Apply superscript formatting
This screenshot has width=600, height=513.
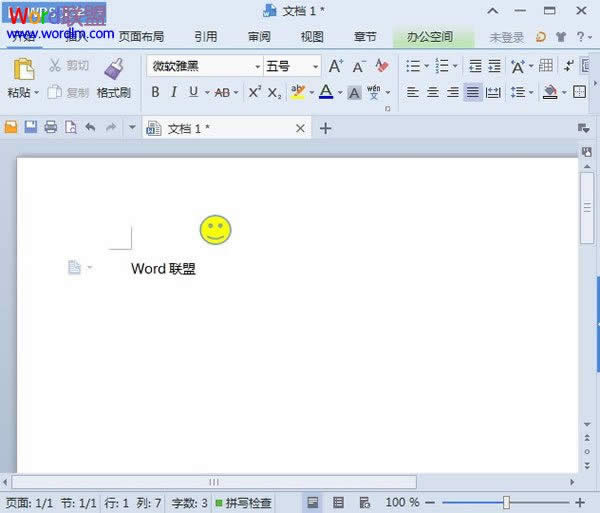[x=254, y=92]
